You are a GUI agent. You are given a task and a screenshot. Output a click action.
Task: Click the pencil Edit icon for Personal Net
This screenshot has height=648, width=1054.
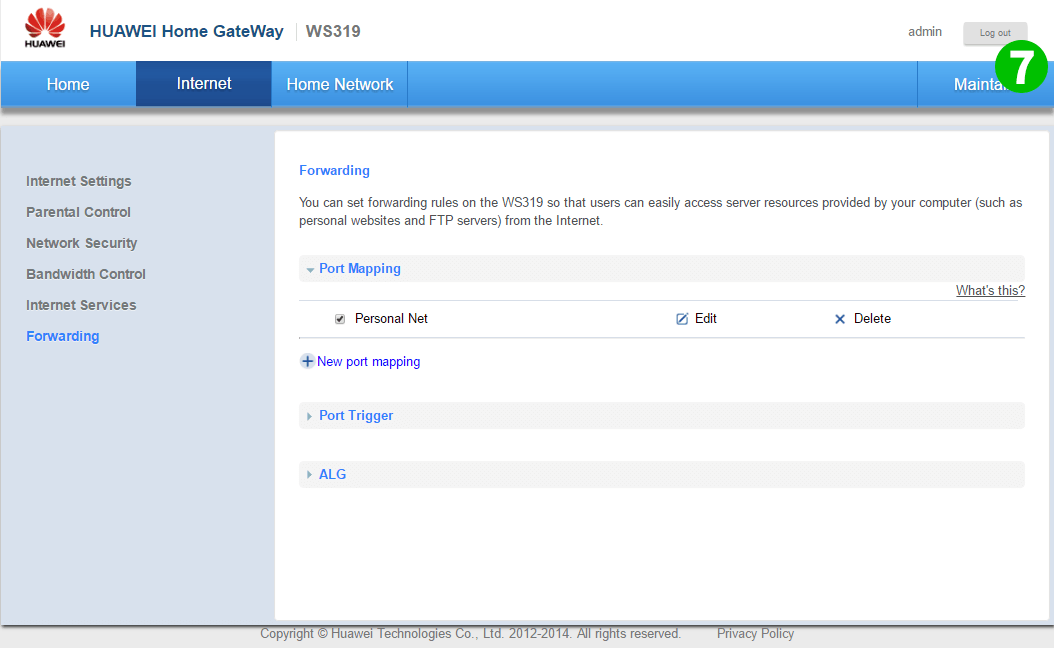(x=682, y=319)
